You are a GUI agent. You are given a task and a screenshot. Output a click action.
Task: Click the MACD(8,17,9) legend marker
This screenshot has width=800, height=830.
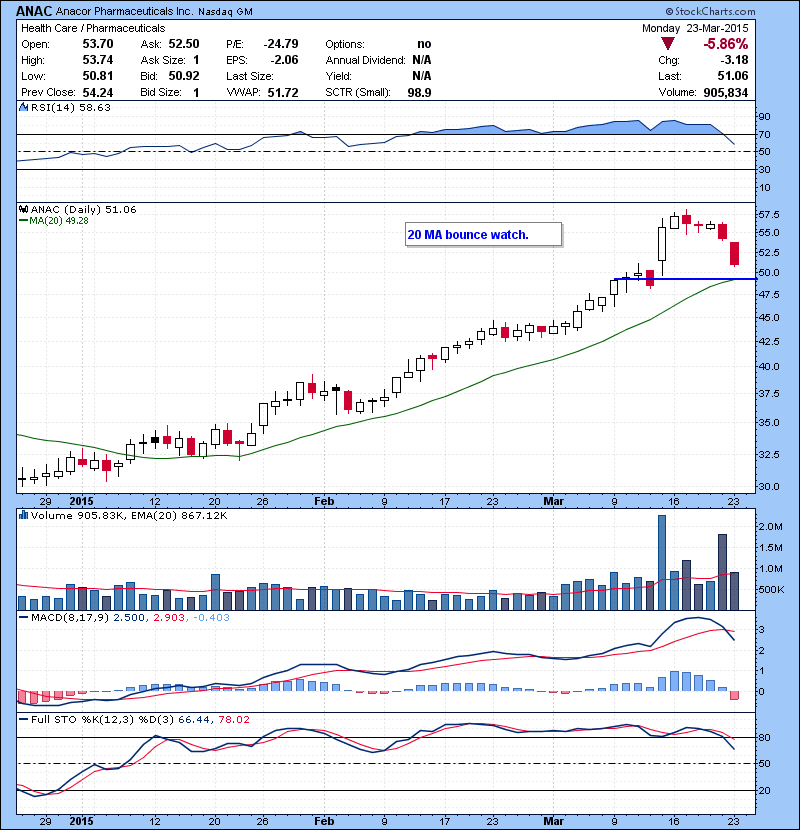pyautogui.click(x=23, y=617)
